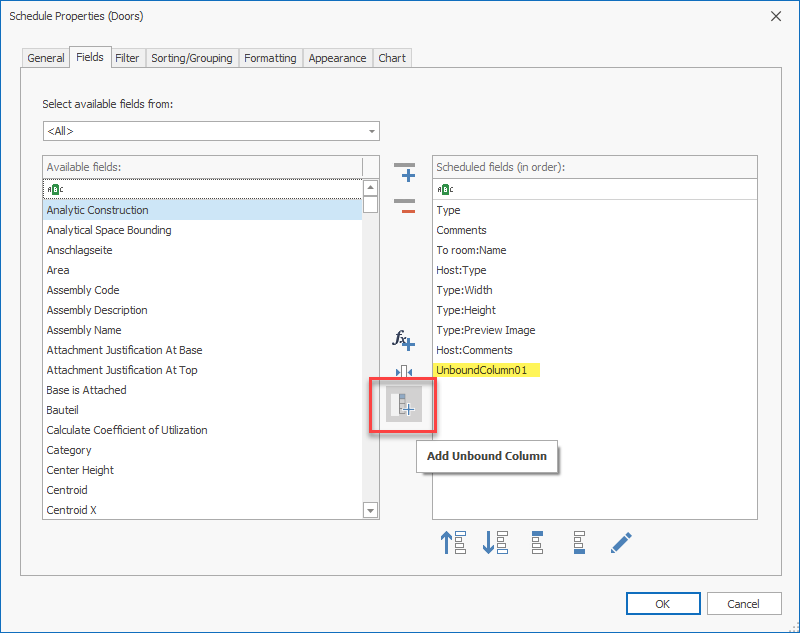800x633 pixels.
Task: Click the available fields scrollbar thumb
Action: pyautogui.click(x=370, y=204)
